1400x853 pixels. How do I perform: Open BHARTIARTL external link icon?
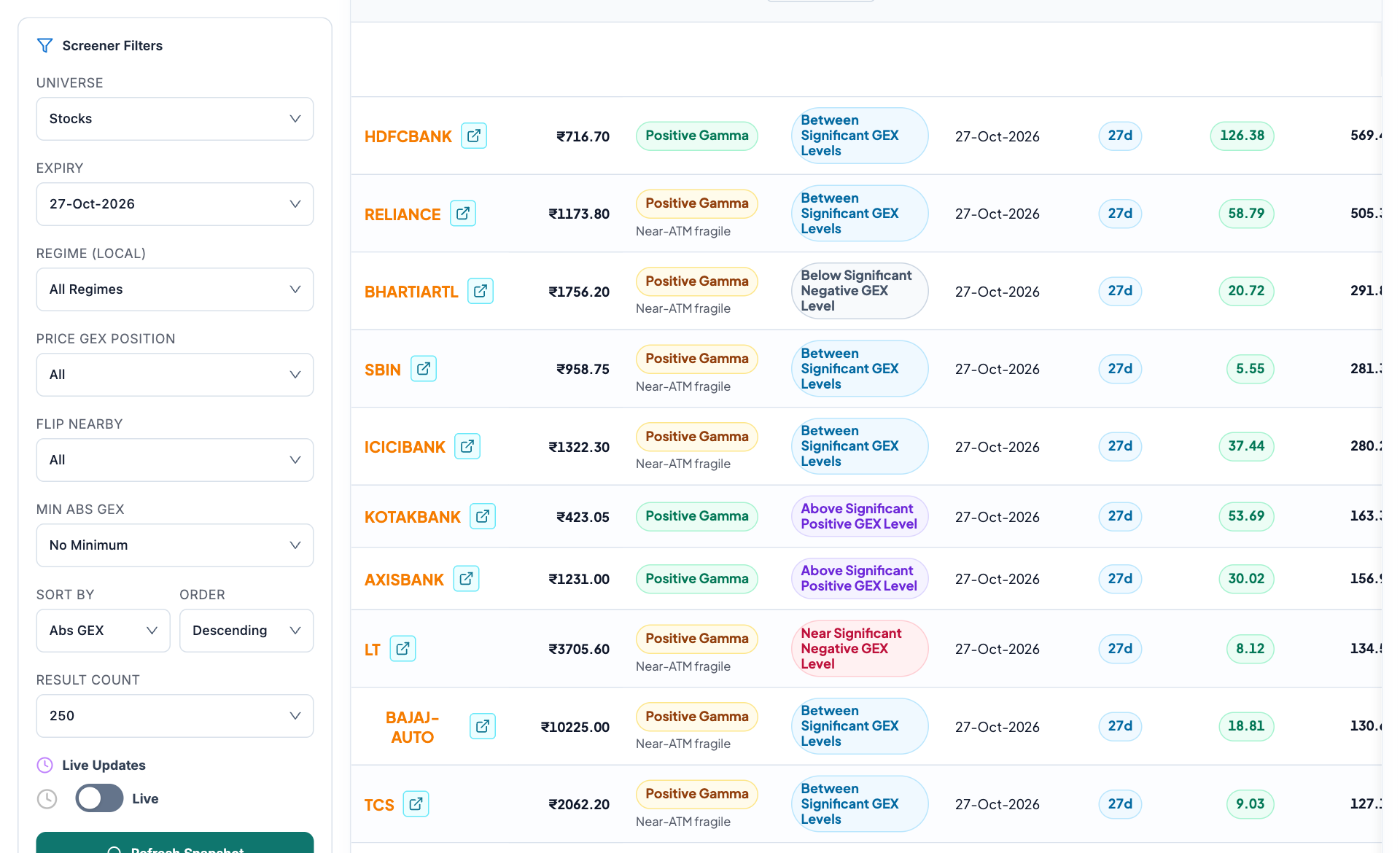tap(481, 291)
